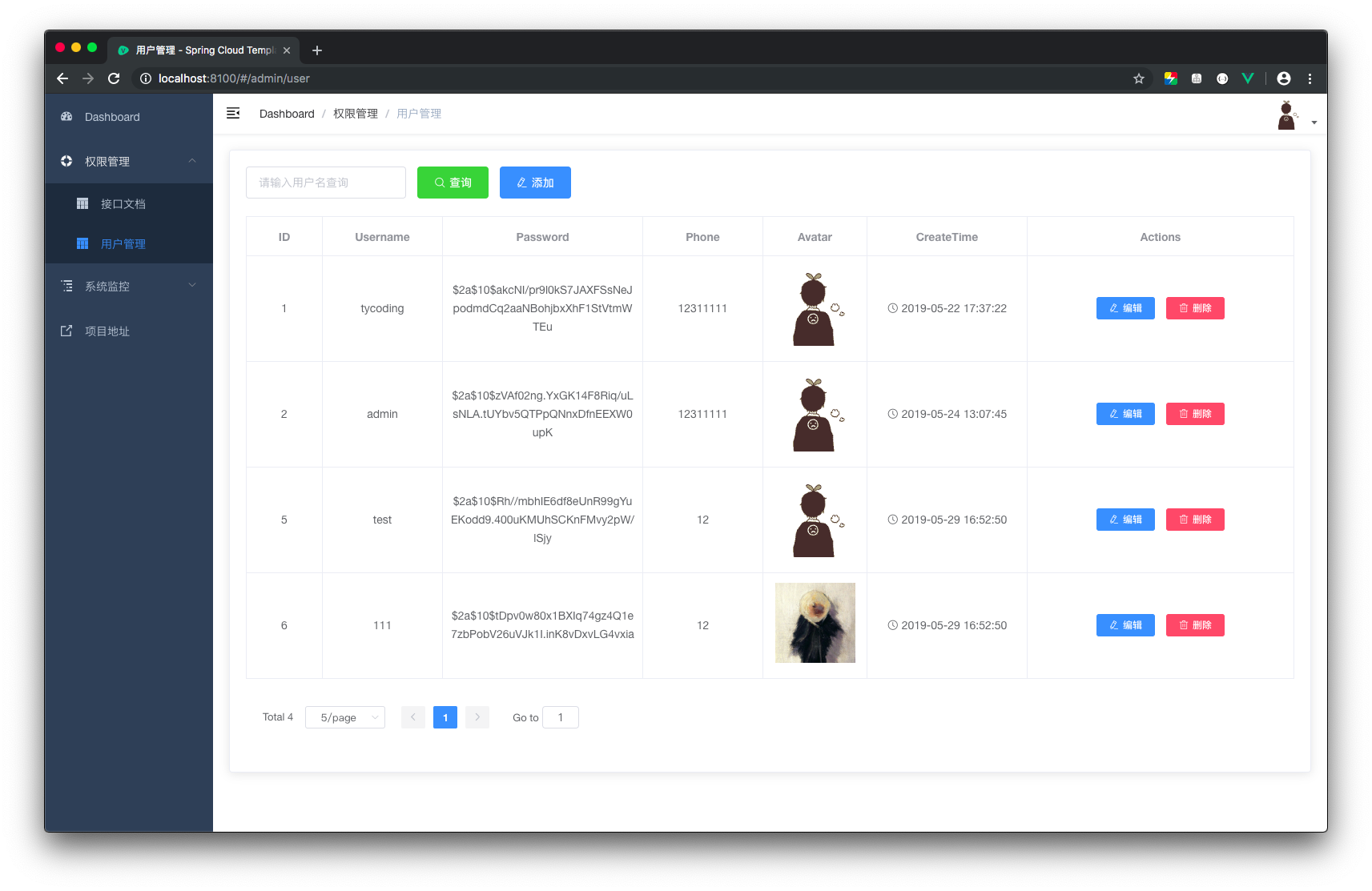Select the 用户管理 sidebar submenu item

tap(129, 244)
